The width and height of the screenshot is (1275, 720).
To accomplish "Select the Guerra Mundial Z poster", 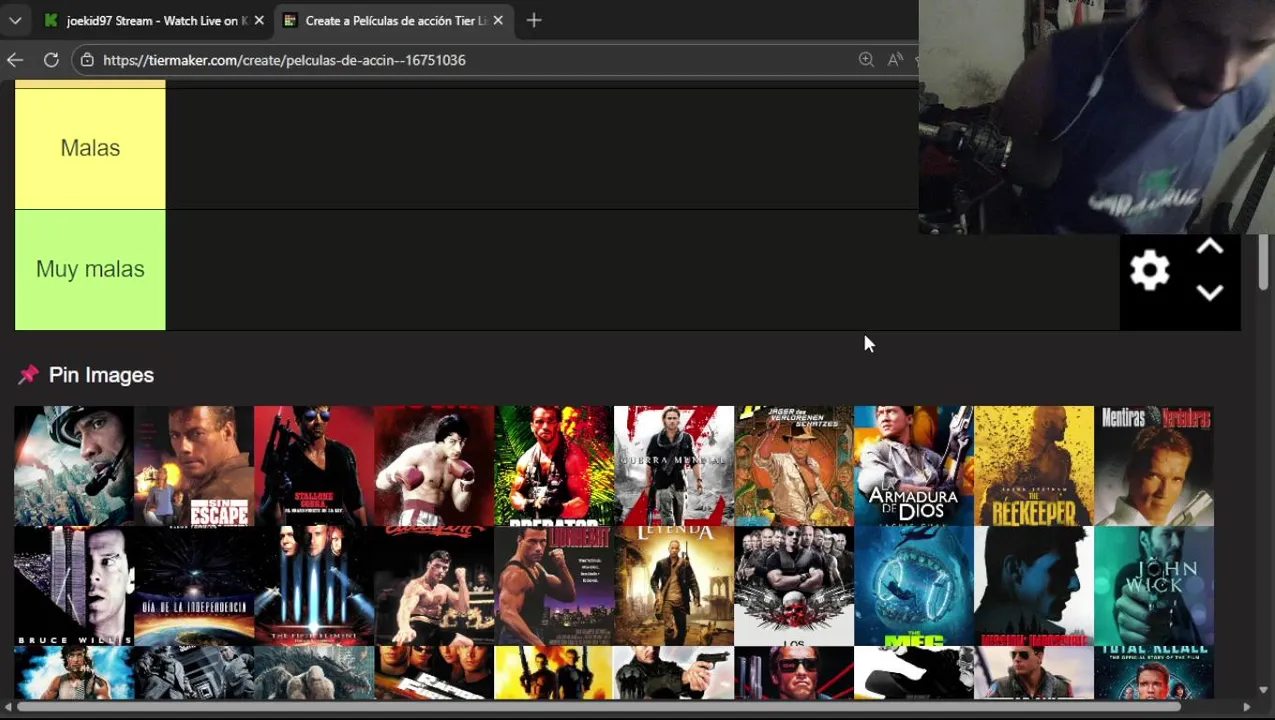I will coord(674,466).
